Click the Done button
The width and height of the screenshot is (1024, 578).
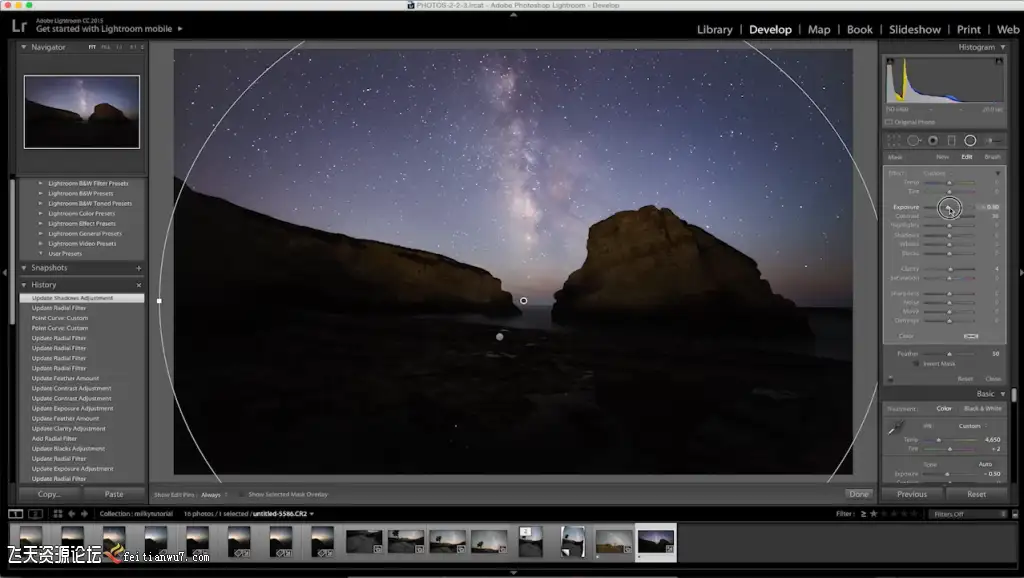[859, 494]
